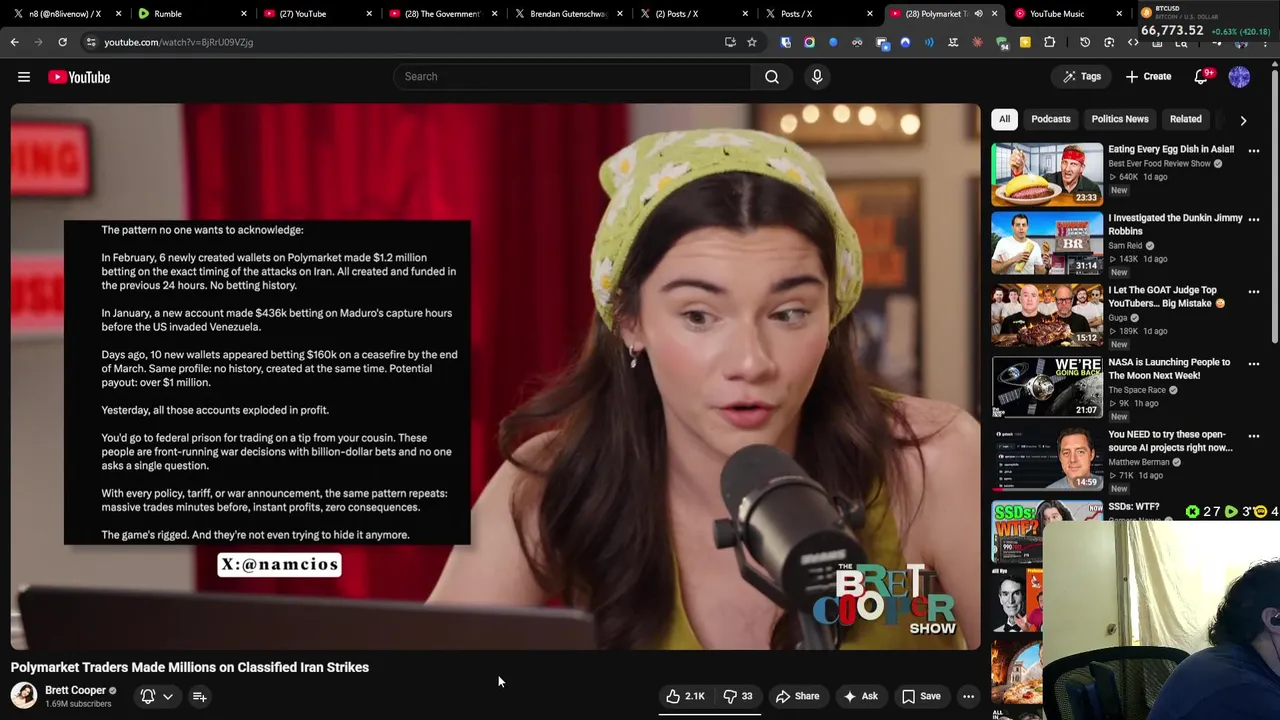Reload the page with refresh icon
The height and width of the screenshot is (720, 1280).
(62, 42)
